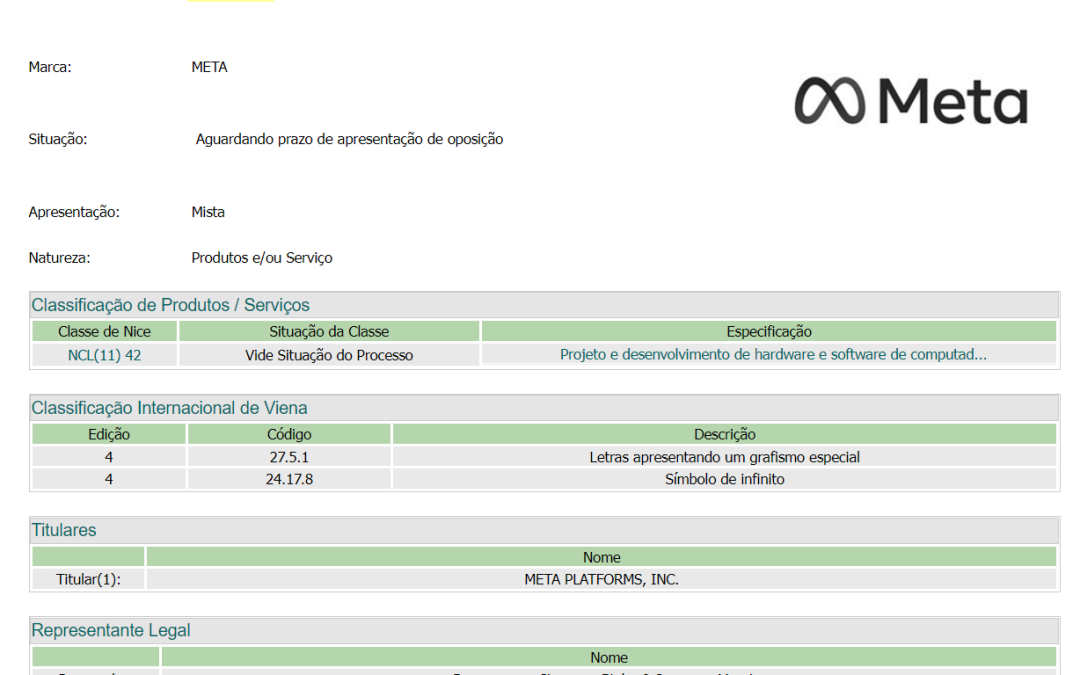Open the NCL(11) 42 class link
Viewport: 1080px width, 675px height.
(x=104, y=355)
